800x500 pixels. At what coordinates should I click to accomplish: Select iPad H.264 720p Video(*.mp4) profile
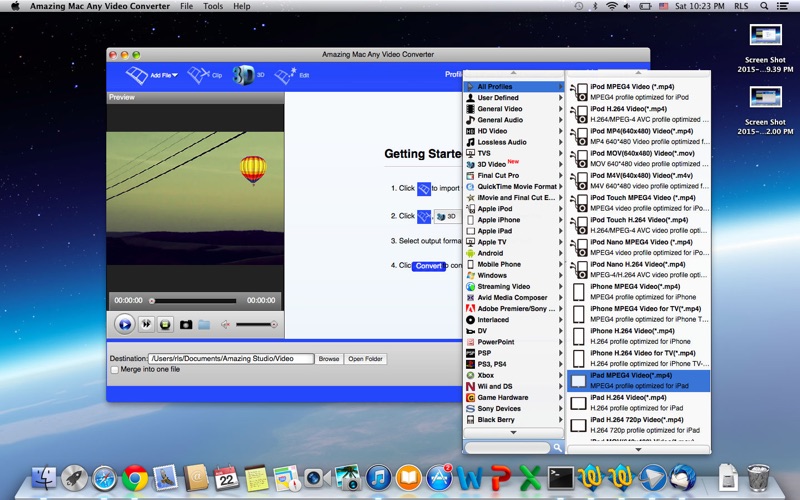click(x=639, y=425)
